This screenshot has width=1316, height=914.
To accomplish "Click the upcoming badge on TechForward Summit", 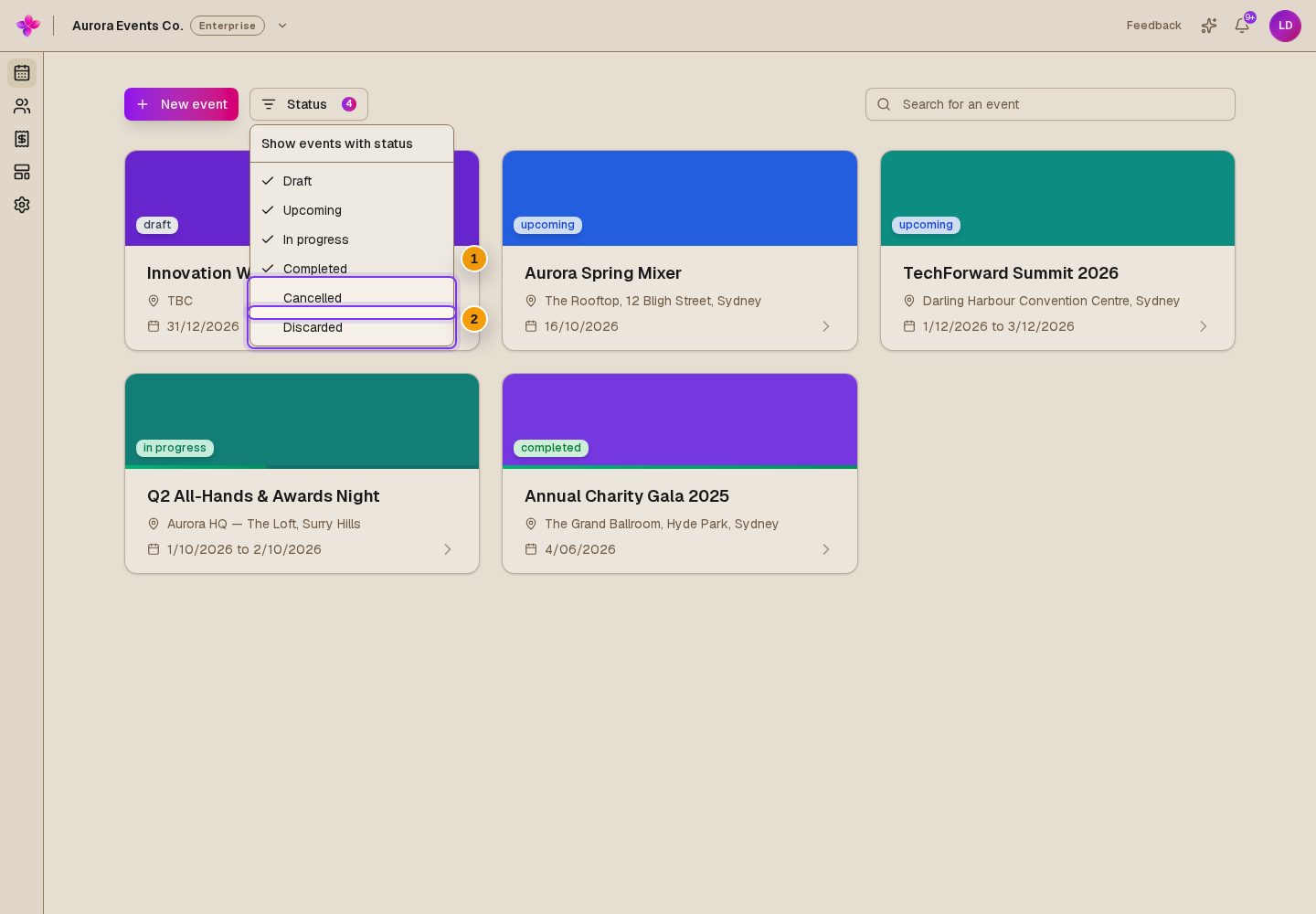I will 926,225.
